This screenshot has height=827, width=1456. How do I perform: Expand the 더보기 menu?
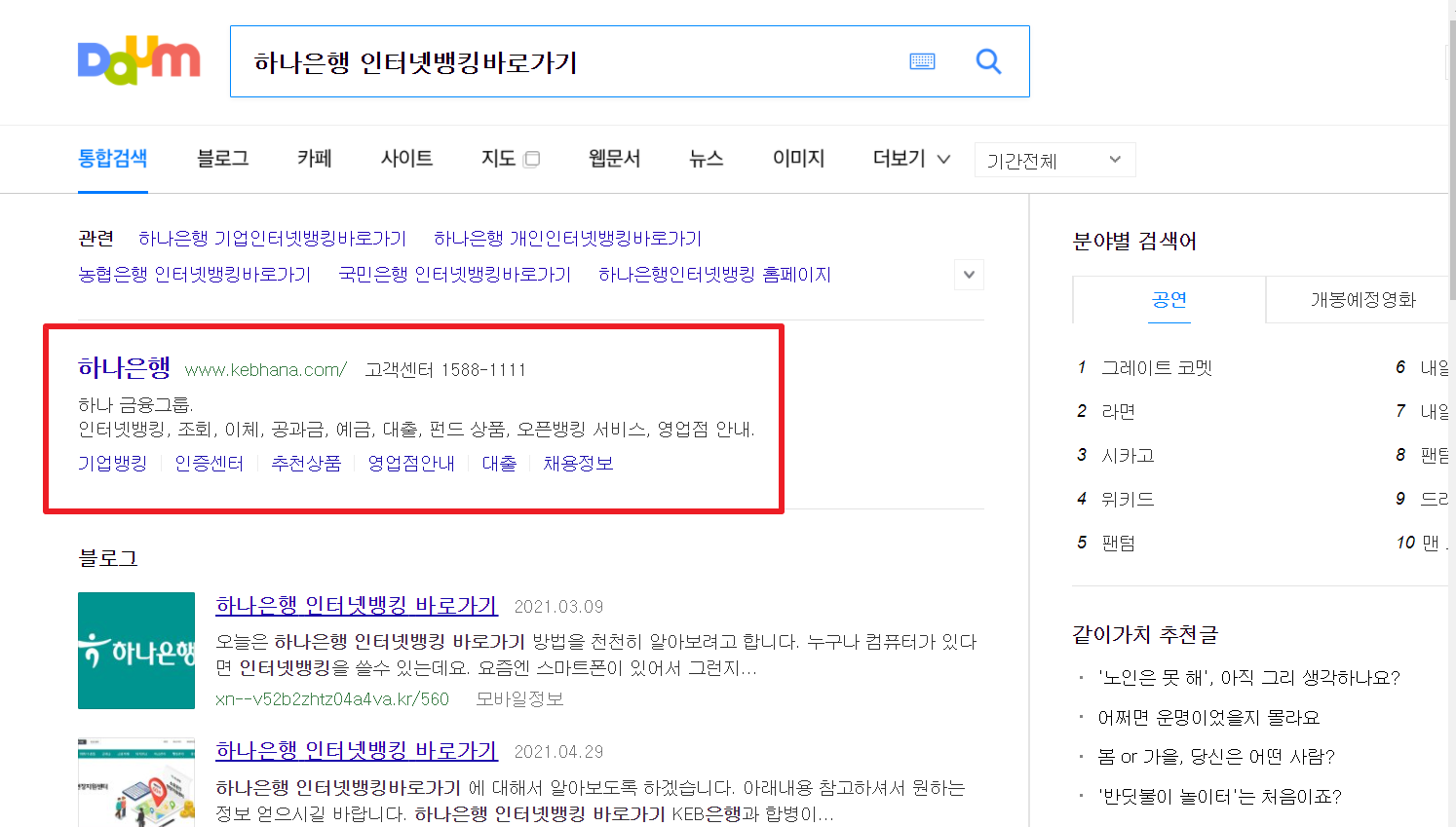911,158
